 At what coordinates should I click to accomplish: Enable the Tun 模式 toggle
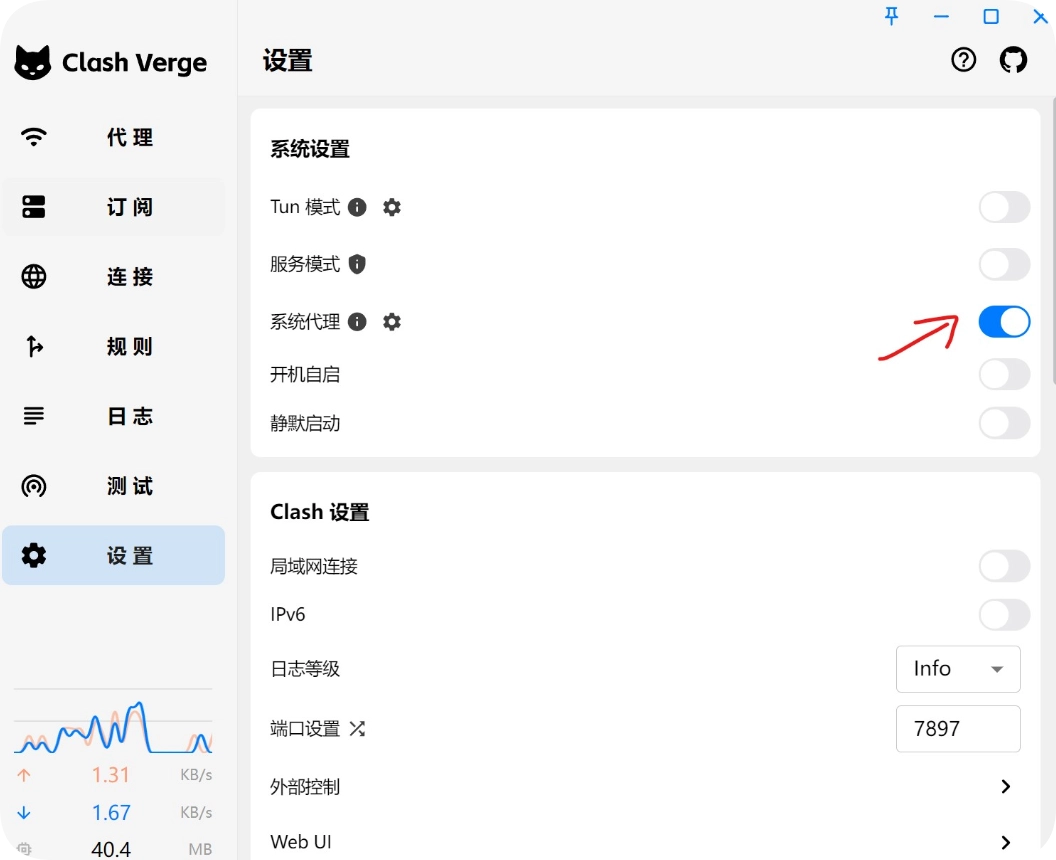click(x=1003, y=207)
